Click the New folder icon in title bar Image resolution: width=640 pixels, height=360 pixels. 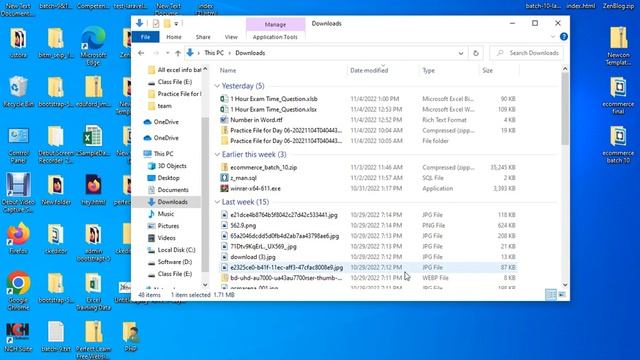pyautogui.click(x=167, y=24)
